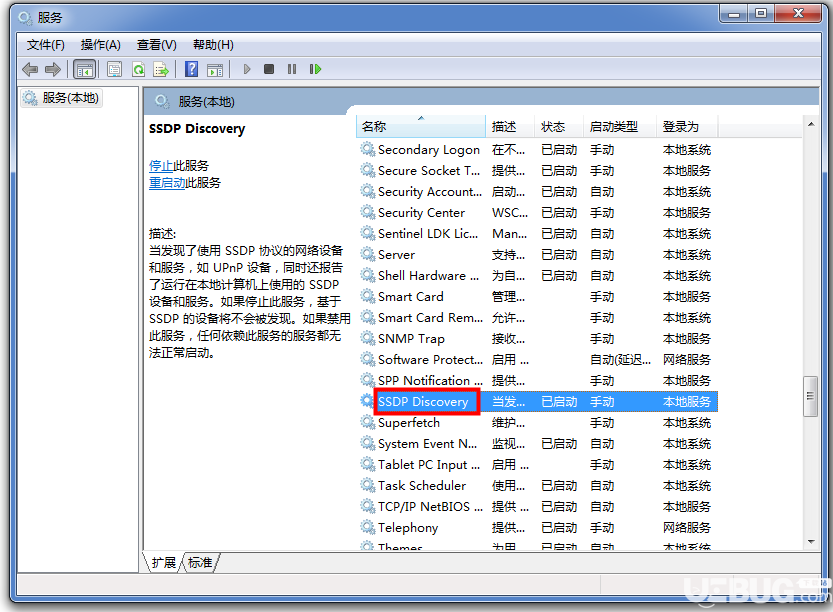Select the gear icon of Security Center

pos(368,212)
